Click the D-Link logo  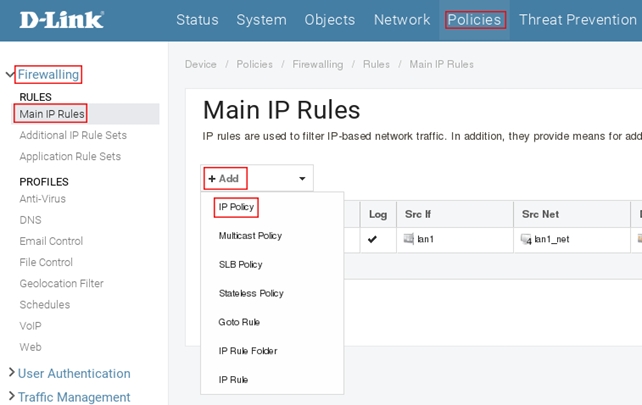[68, 20]
